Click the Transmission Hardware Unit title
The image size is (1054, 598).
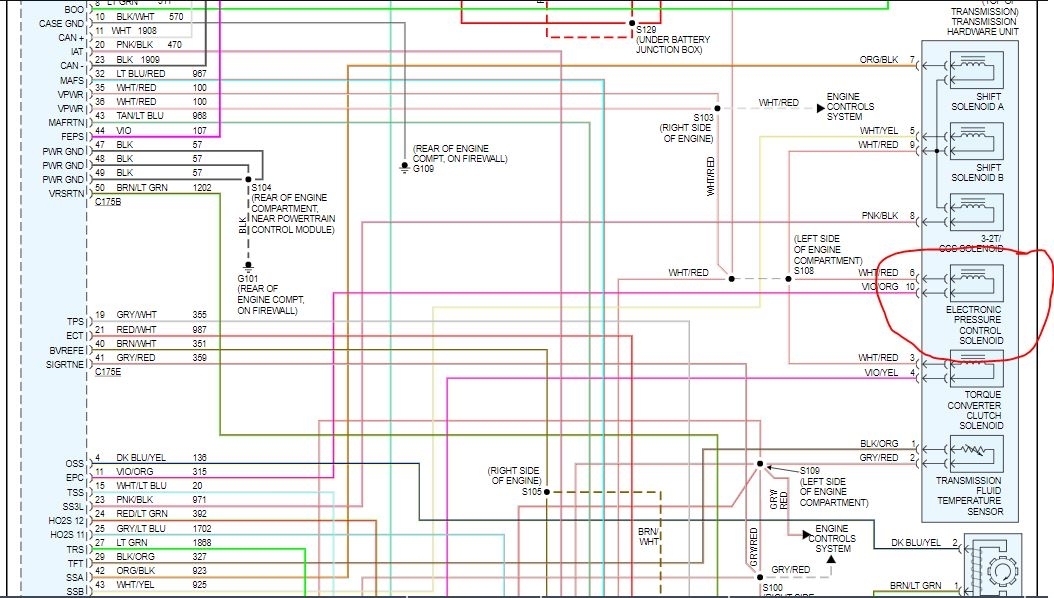click(983, 26)
